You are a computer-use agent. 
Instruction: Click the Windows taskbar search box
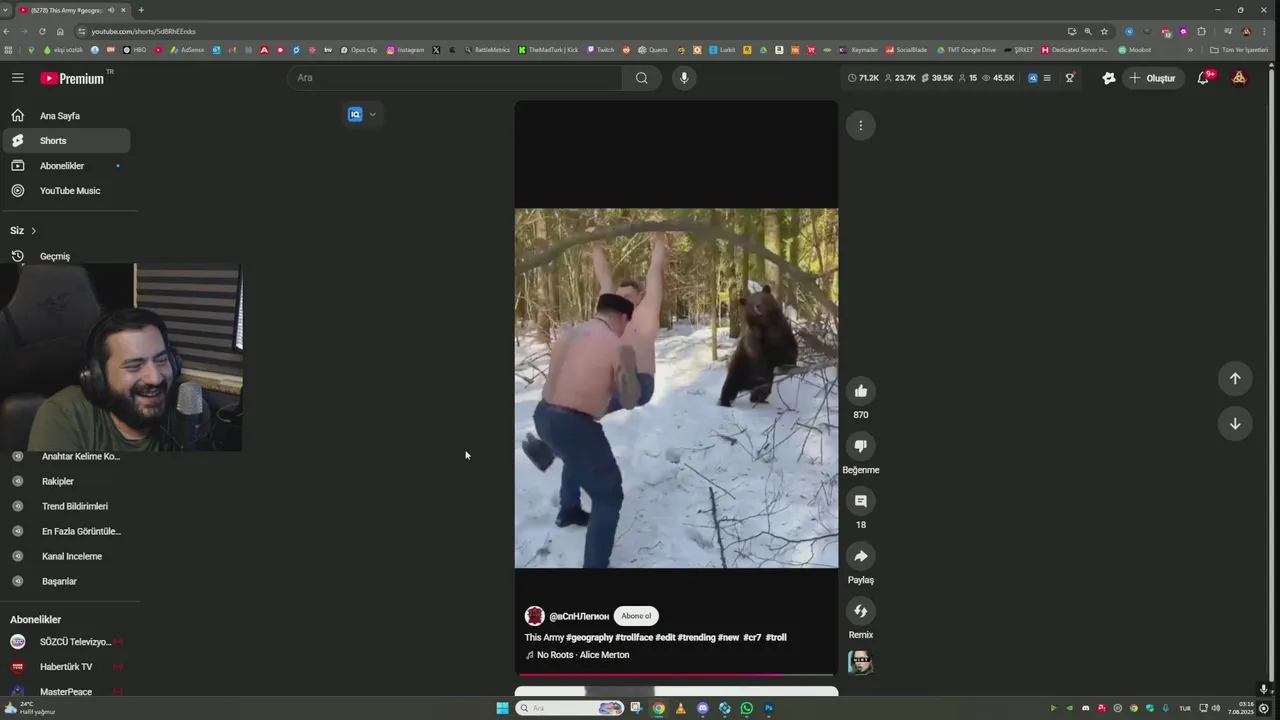click(x=570, y=708)
